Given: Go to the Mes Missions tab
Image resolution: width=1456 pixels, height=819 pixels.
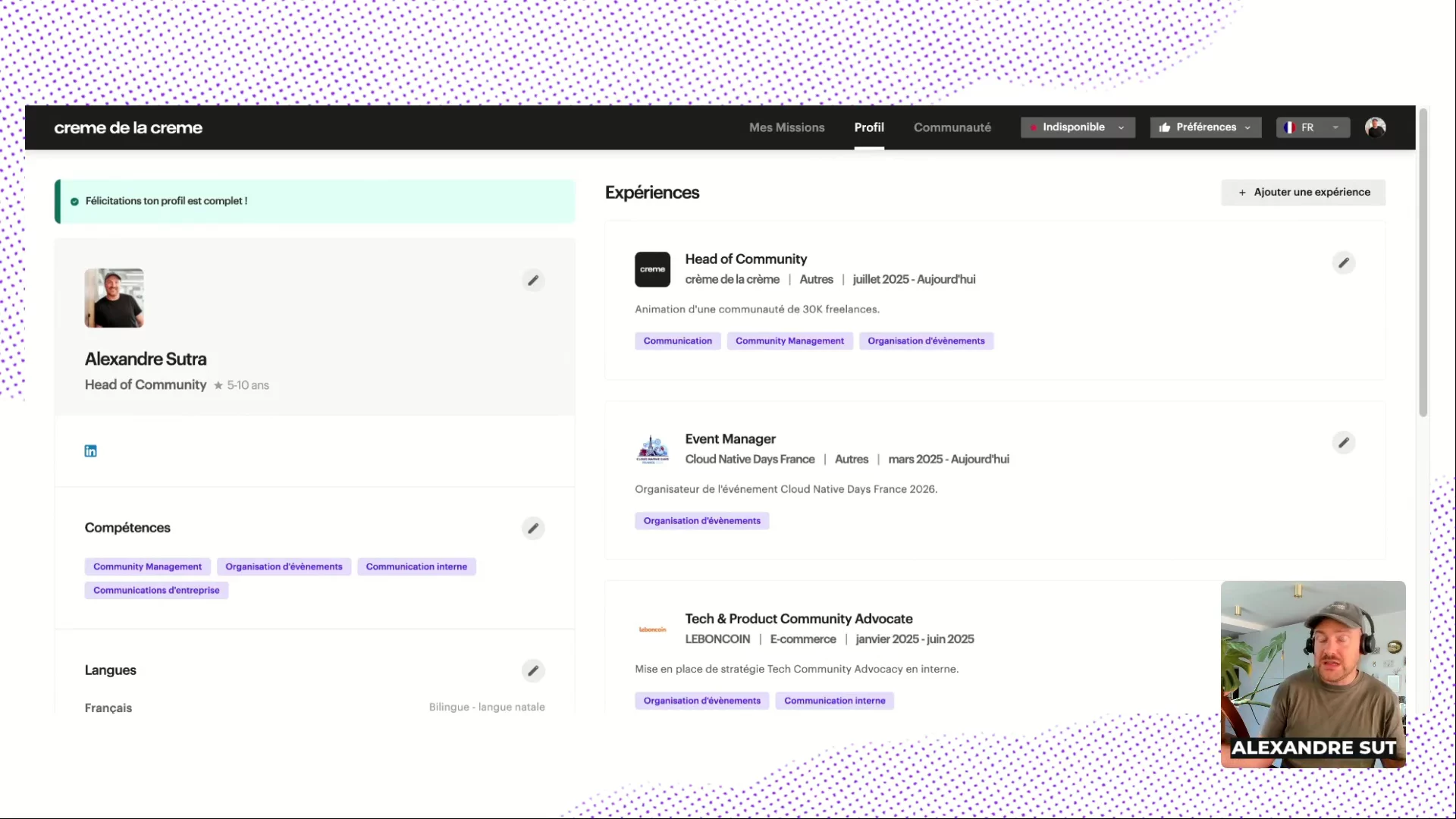Looking at the screenshot, I should tap(786, 127).
